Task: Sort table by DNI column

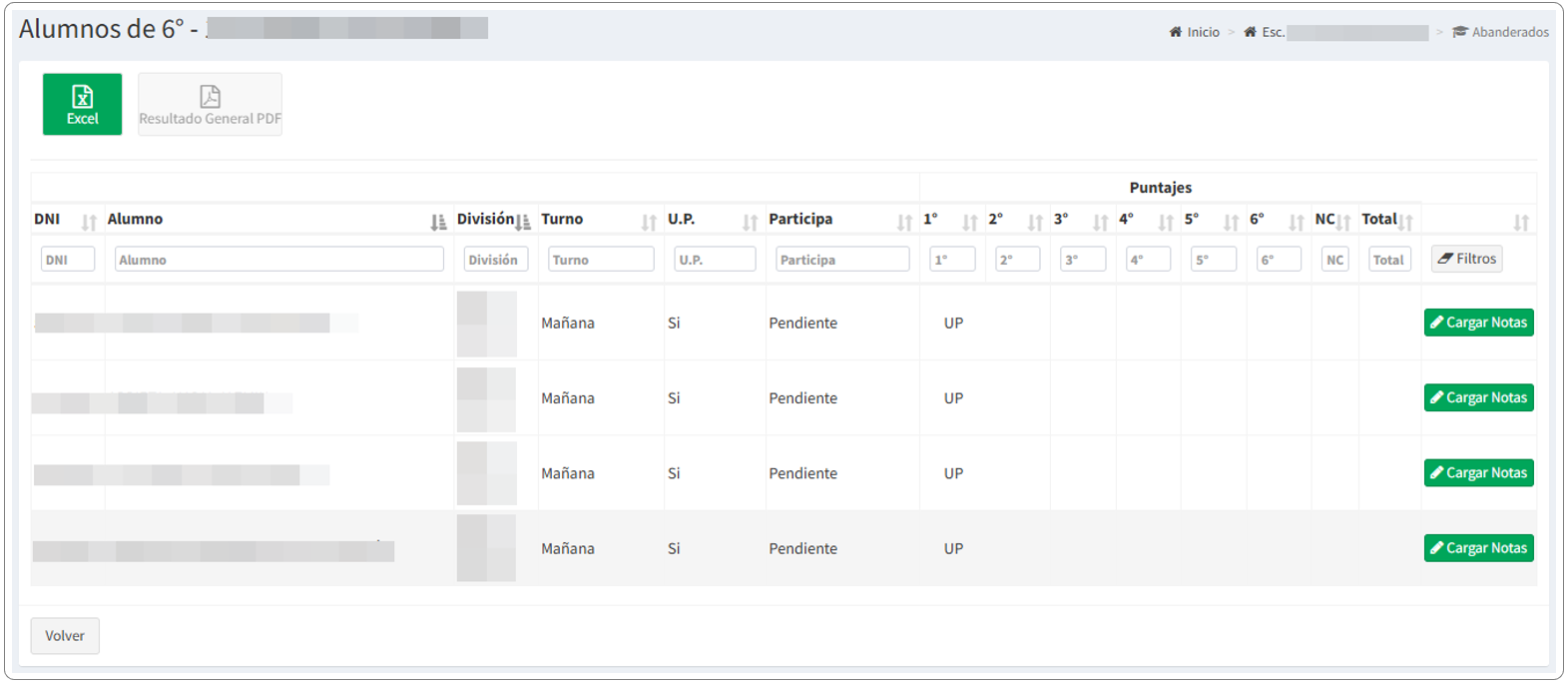Action: click(x=66, y=220)
